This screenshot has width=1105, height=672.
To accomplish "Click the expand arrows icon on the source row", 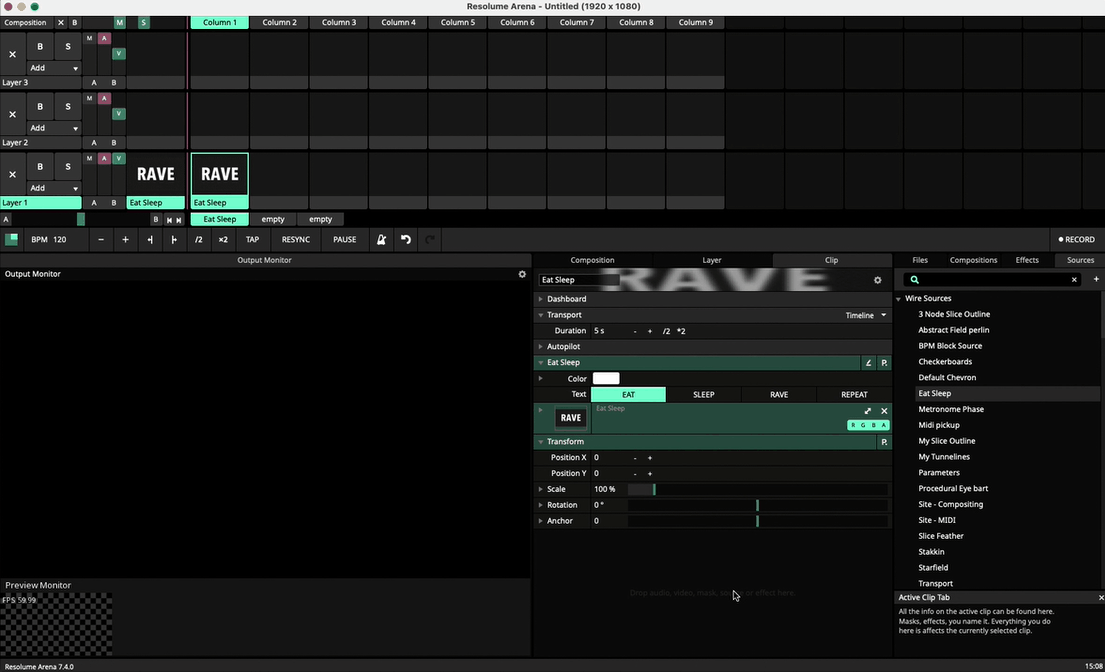I will (x=867, y=411).
